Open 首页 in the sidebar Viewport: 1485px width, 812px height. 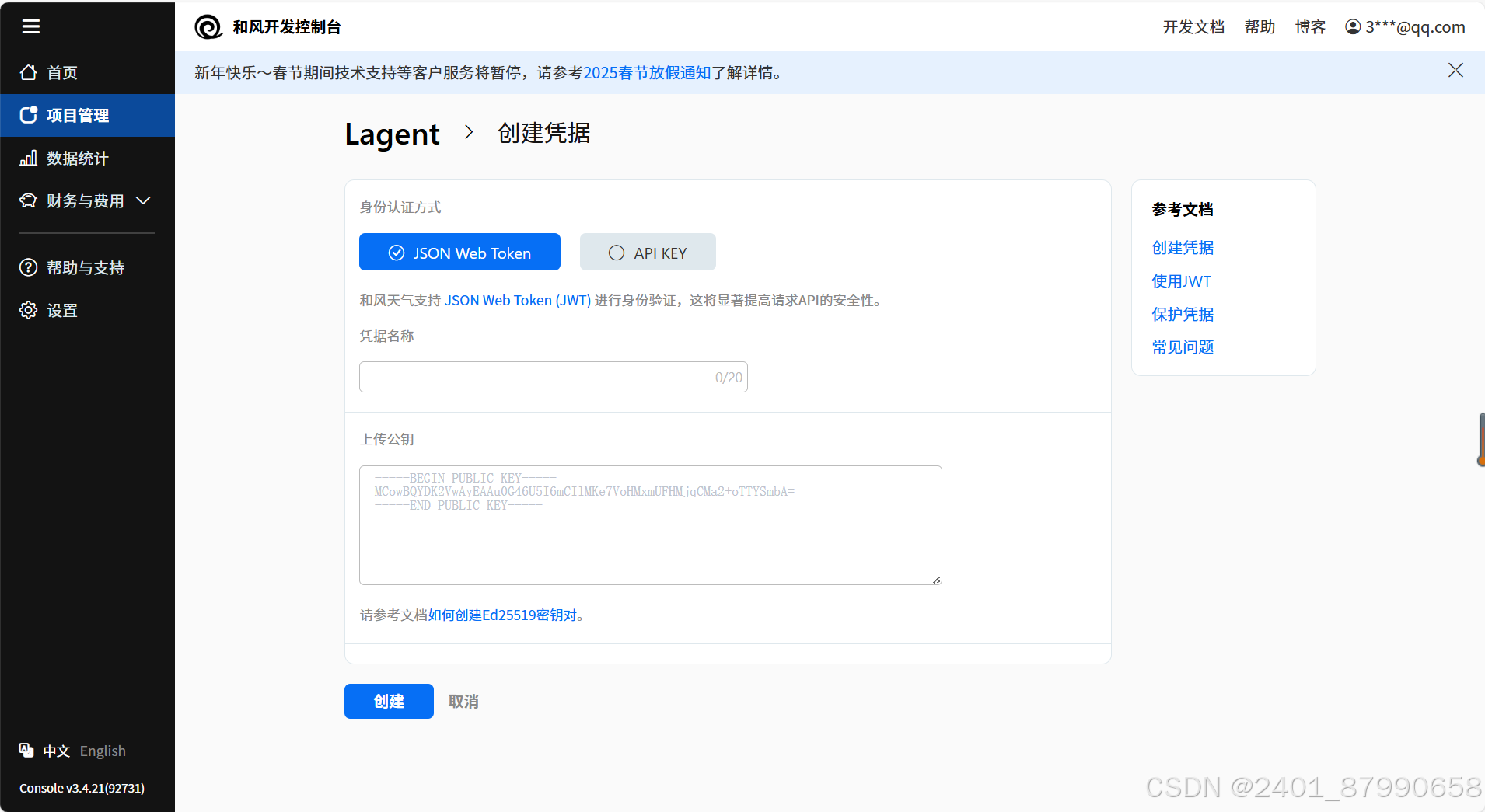pyautogui.click(x=87, y=72)
